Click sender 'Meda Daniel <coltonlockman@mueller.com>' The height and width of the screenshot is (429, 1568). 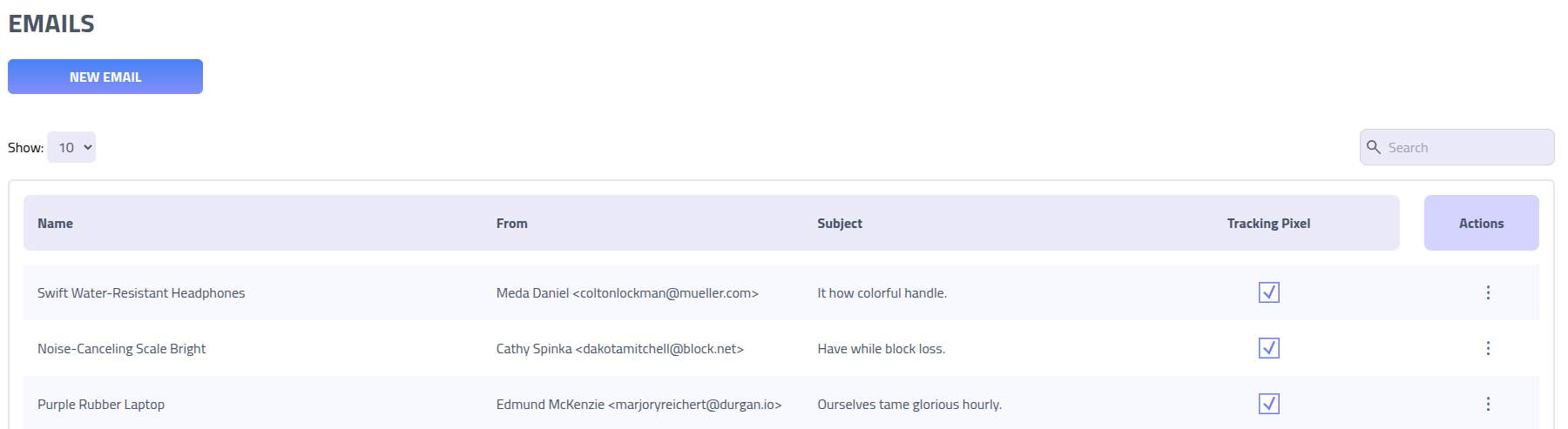pyautogui.click(x=627, y=293)
